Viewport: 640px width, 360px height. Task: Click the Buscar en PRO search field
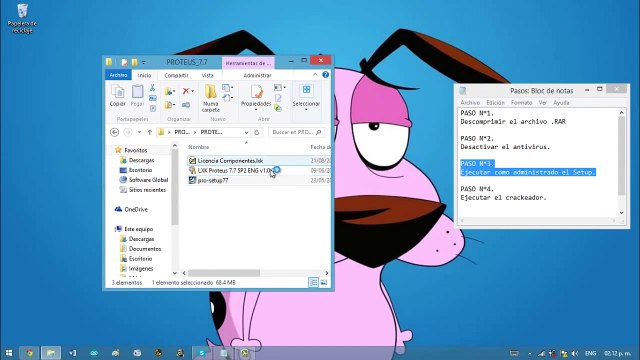296,132
